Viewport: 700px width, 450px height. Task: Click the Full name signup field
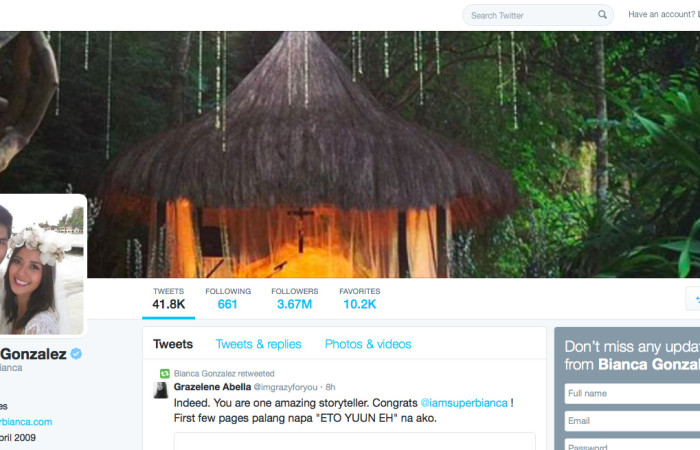click(632, 393)
